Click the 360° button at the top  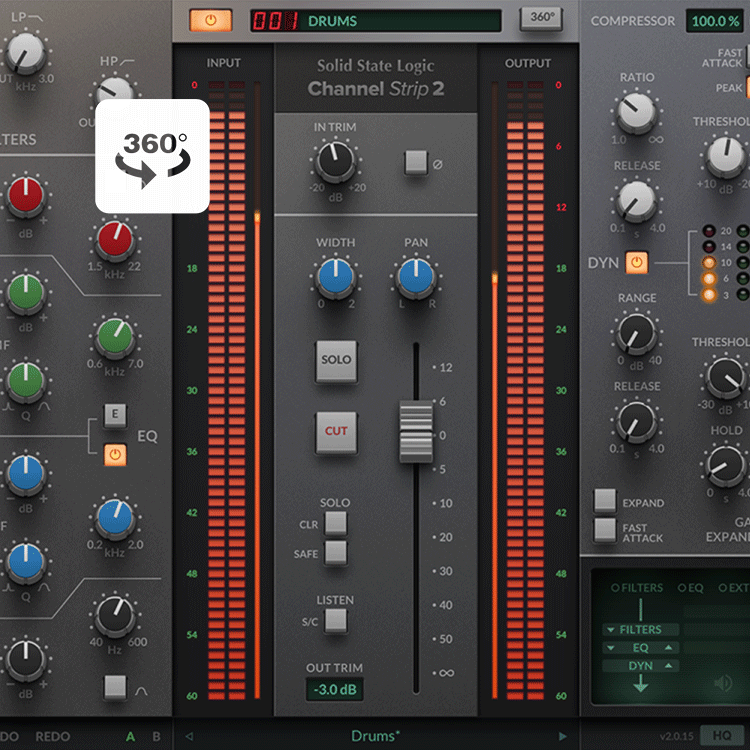tap(541, 18)
